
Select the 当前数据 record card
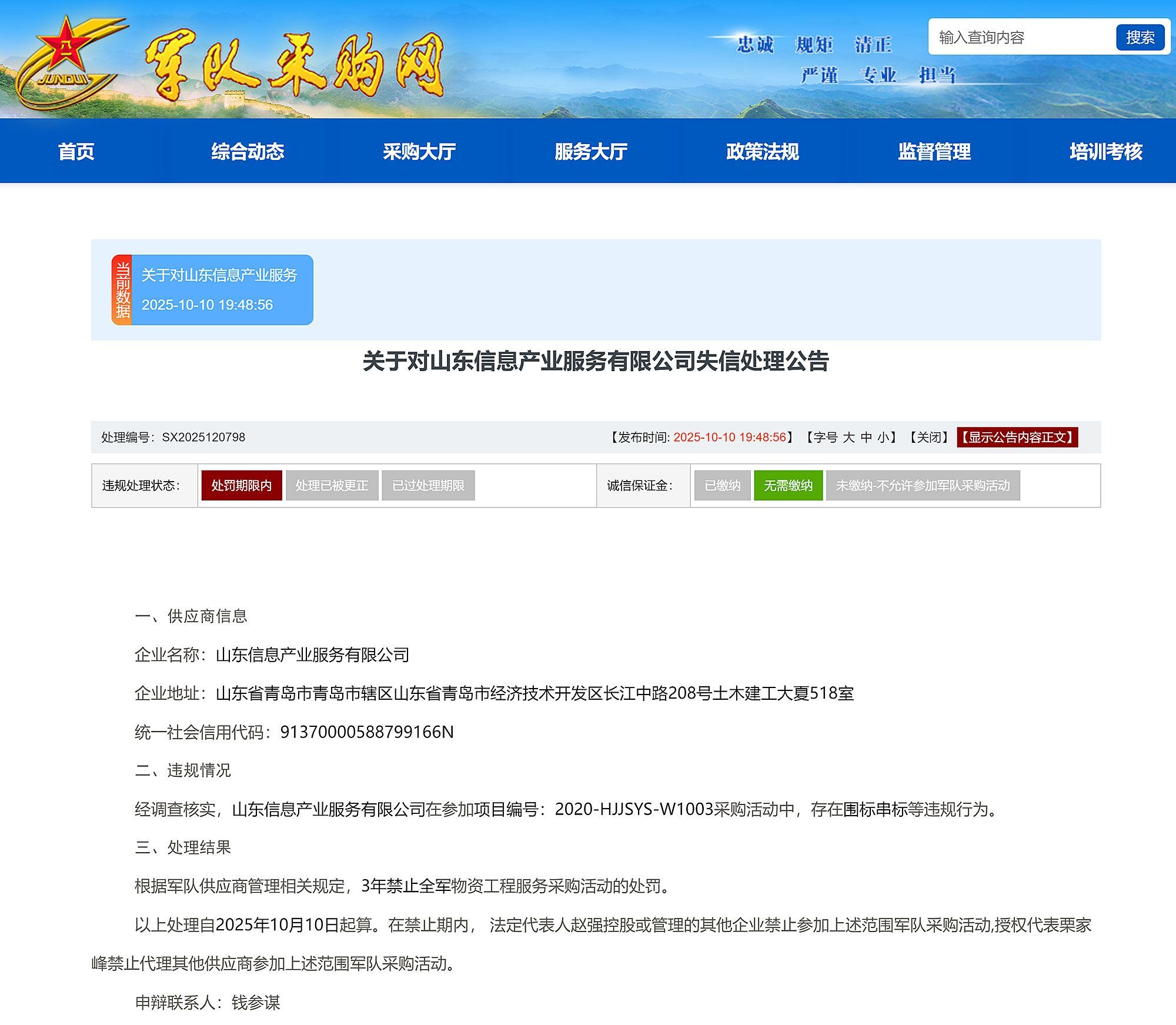tap(213, 290)
